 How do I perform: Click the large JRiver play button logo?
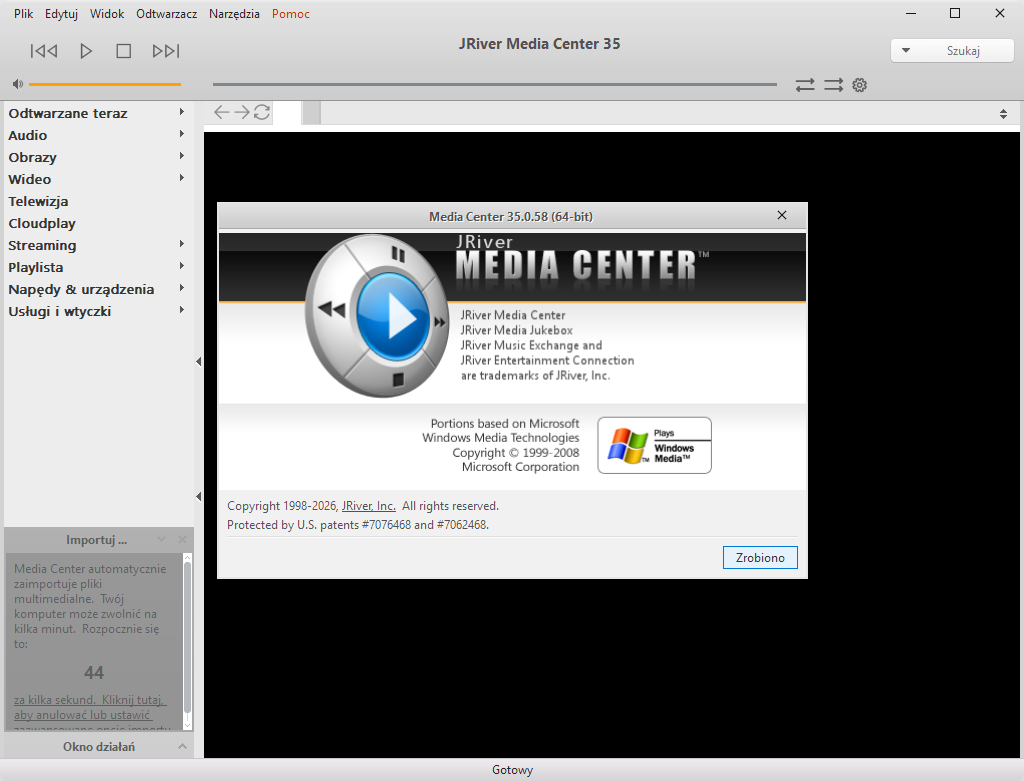click(392, 317)
